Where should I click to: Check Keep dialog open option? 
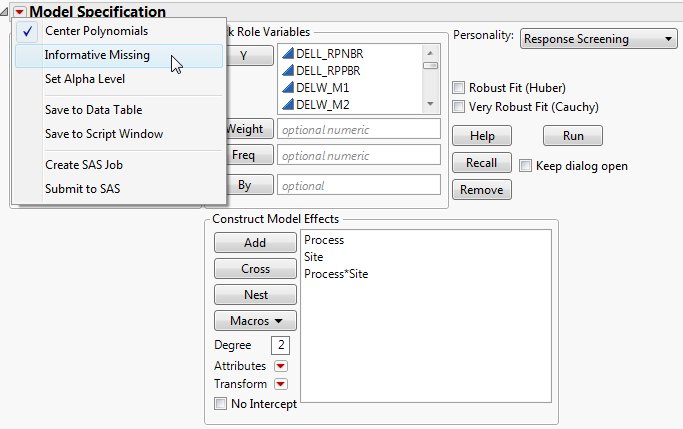click(x=526, y=166)
